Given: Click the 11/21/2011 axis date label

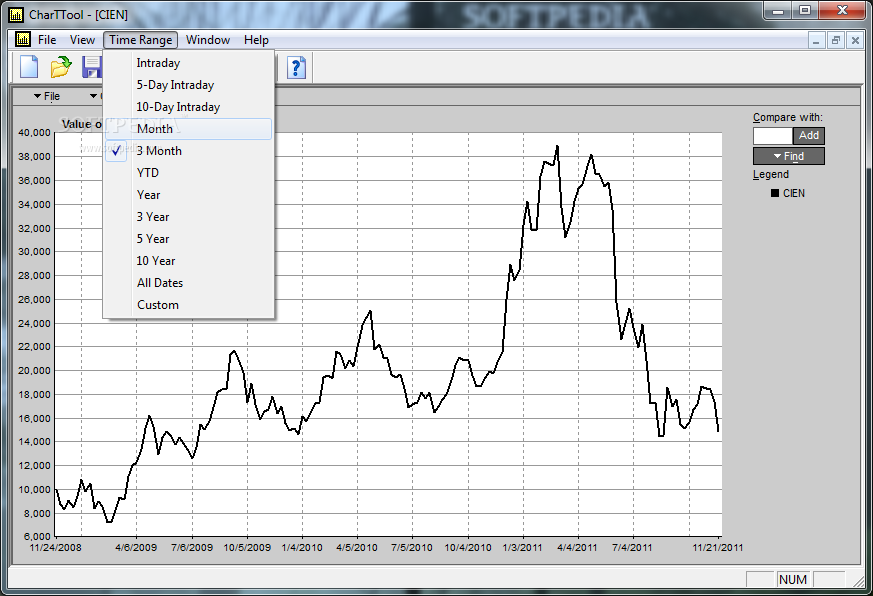Looking at the screenshot, I should [718, 548].
